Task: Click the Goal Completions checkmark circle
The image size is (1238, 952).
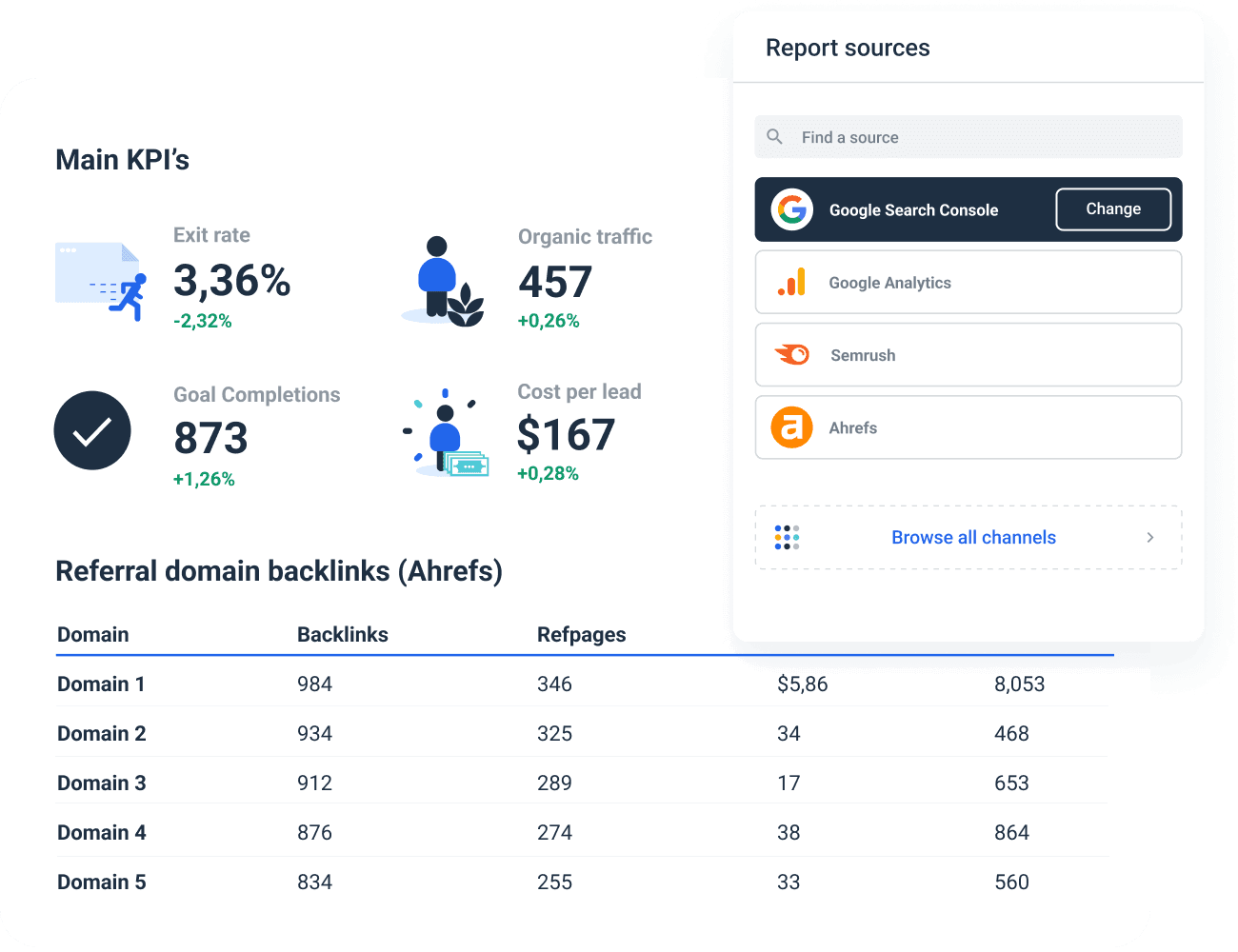Action: [92, 430]
